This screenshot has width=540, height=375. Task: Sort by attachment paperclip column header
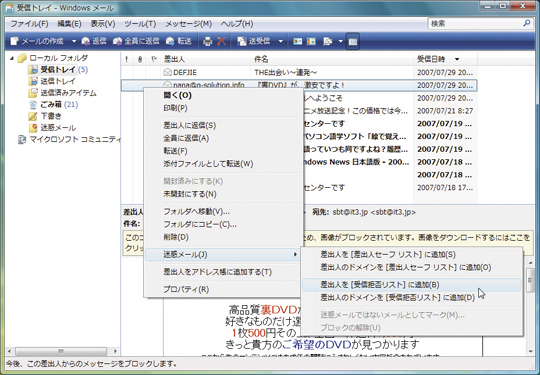tap(139, 59)
